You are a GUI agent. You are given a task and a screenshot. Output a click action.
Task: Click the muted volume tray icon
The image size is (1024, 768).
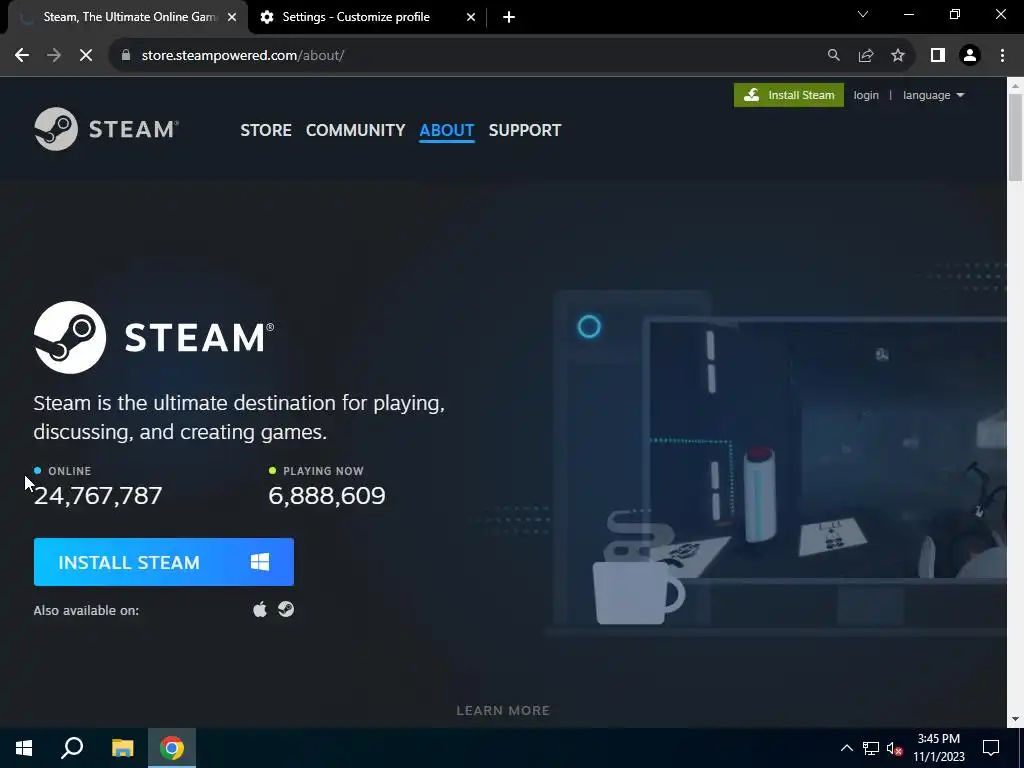pyautogui.click(x=895, y=748)
